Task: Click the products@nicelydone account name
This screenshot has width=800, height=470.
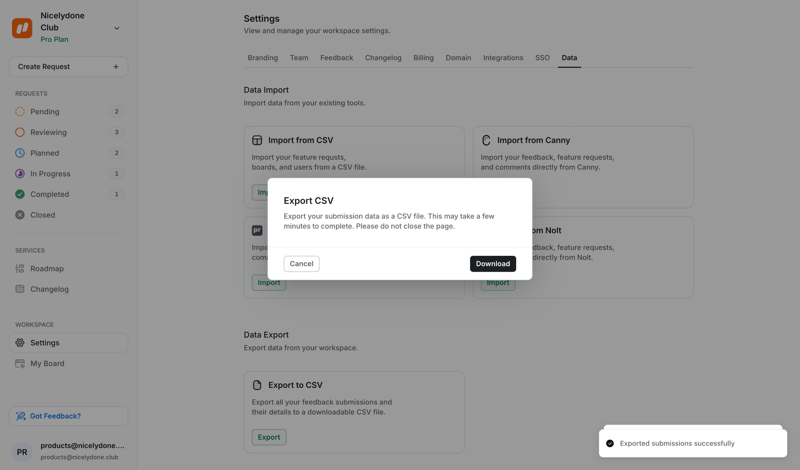Action: 82,446
